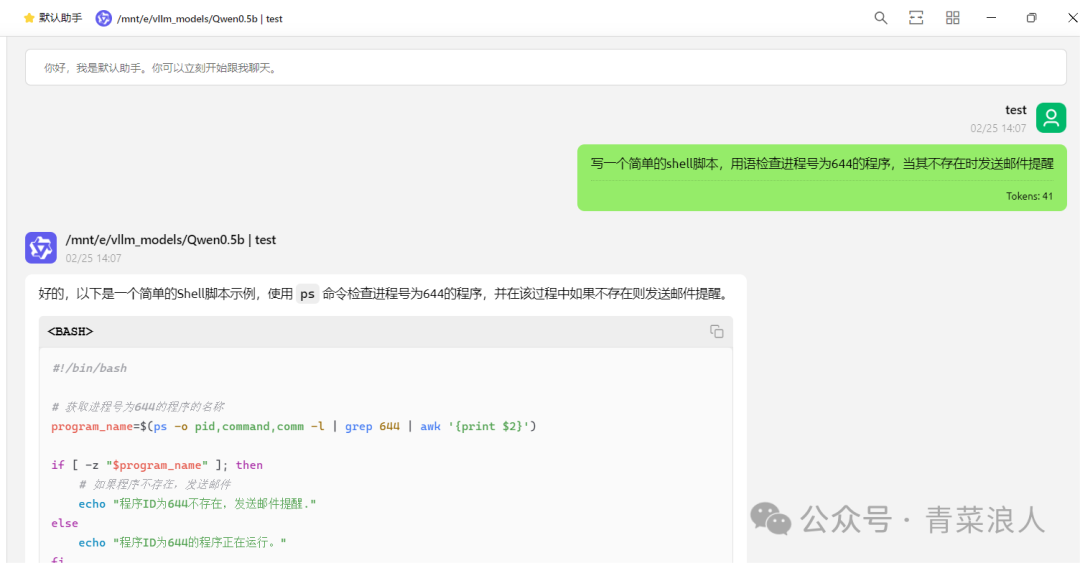Click the program_name assignment code line

[293, 427]
